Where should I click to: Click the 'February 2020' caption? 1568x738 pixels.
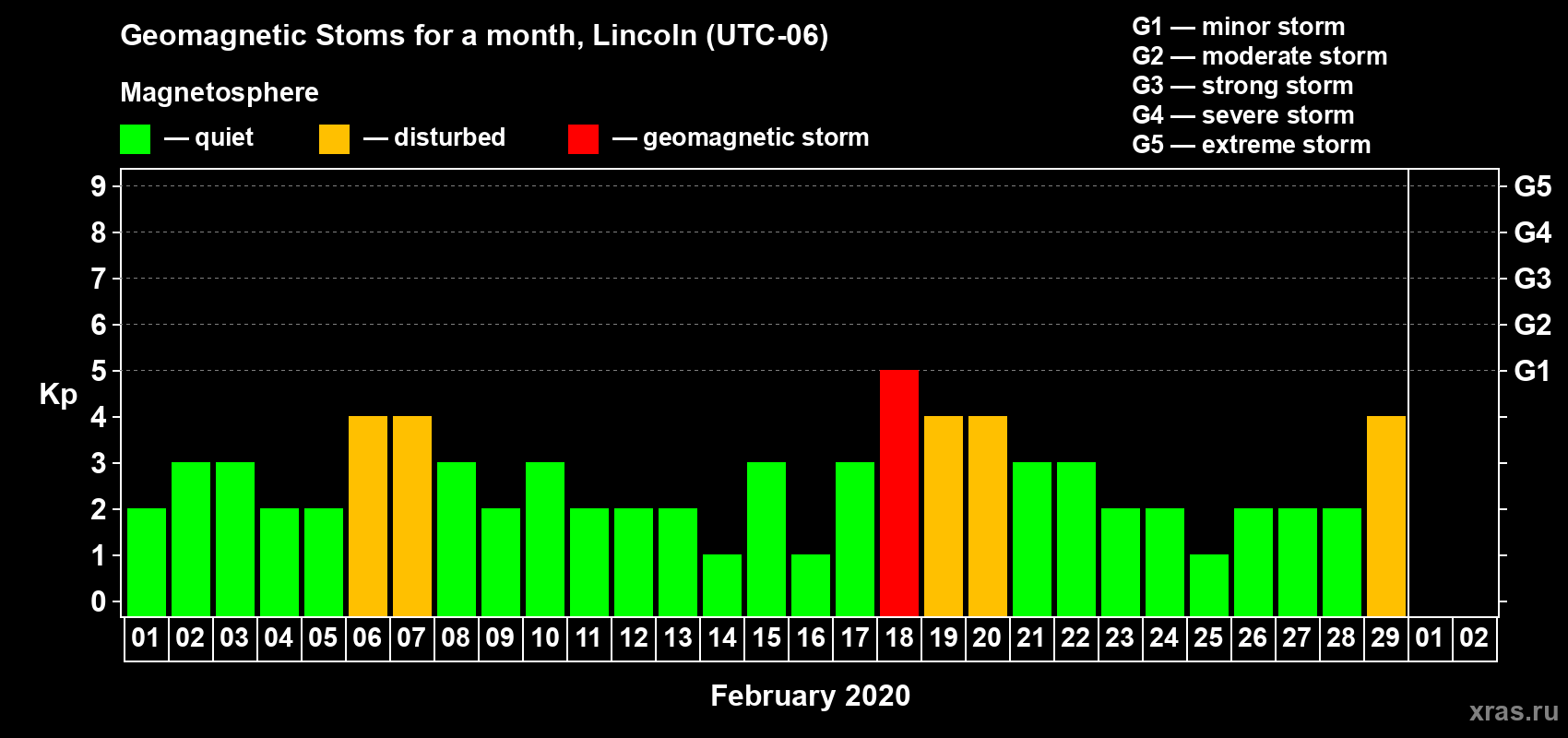coord(810,696)
